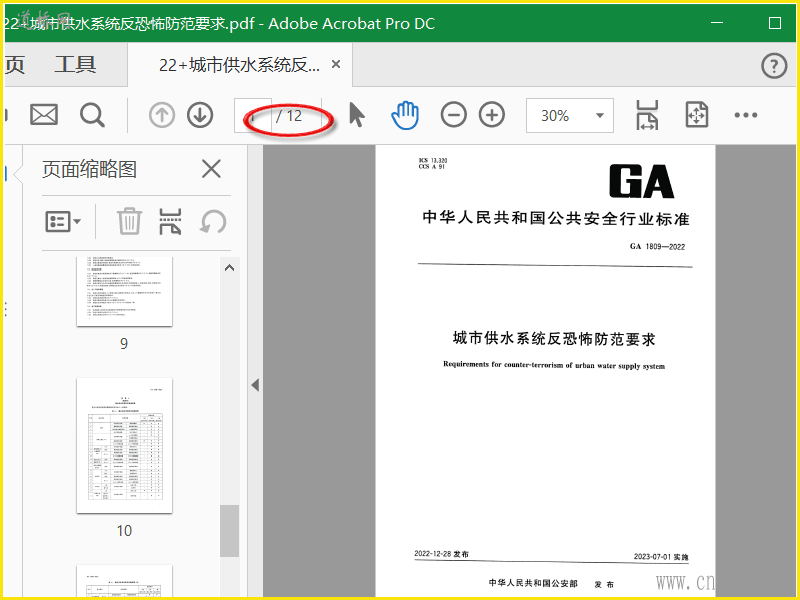Click the standard number GA 1809—2022
This screenshot has width=800, height=600.
657,246
